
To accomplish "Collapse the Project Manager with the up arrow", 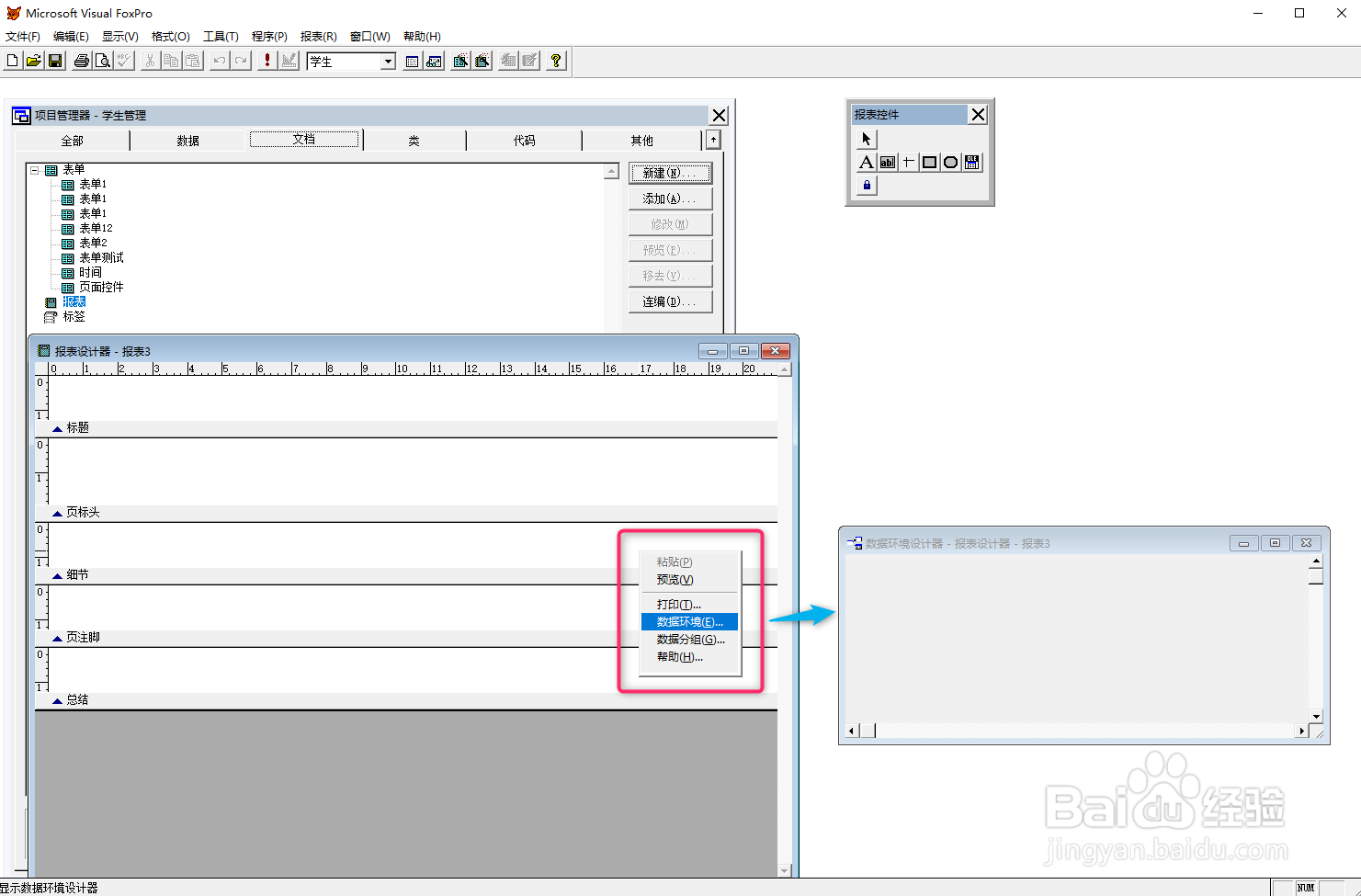I will point(713,140).
